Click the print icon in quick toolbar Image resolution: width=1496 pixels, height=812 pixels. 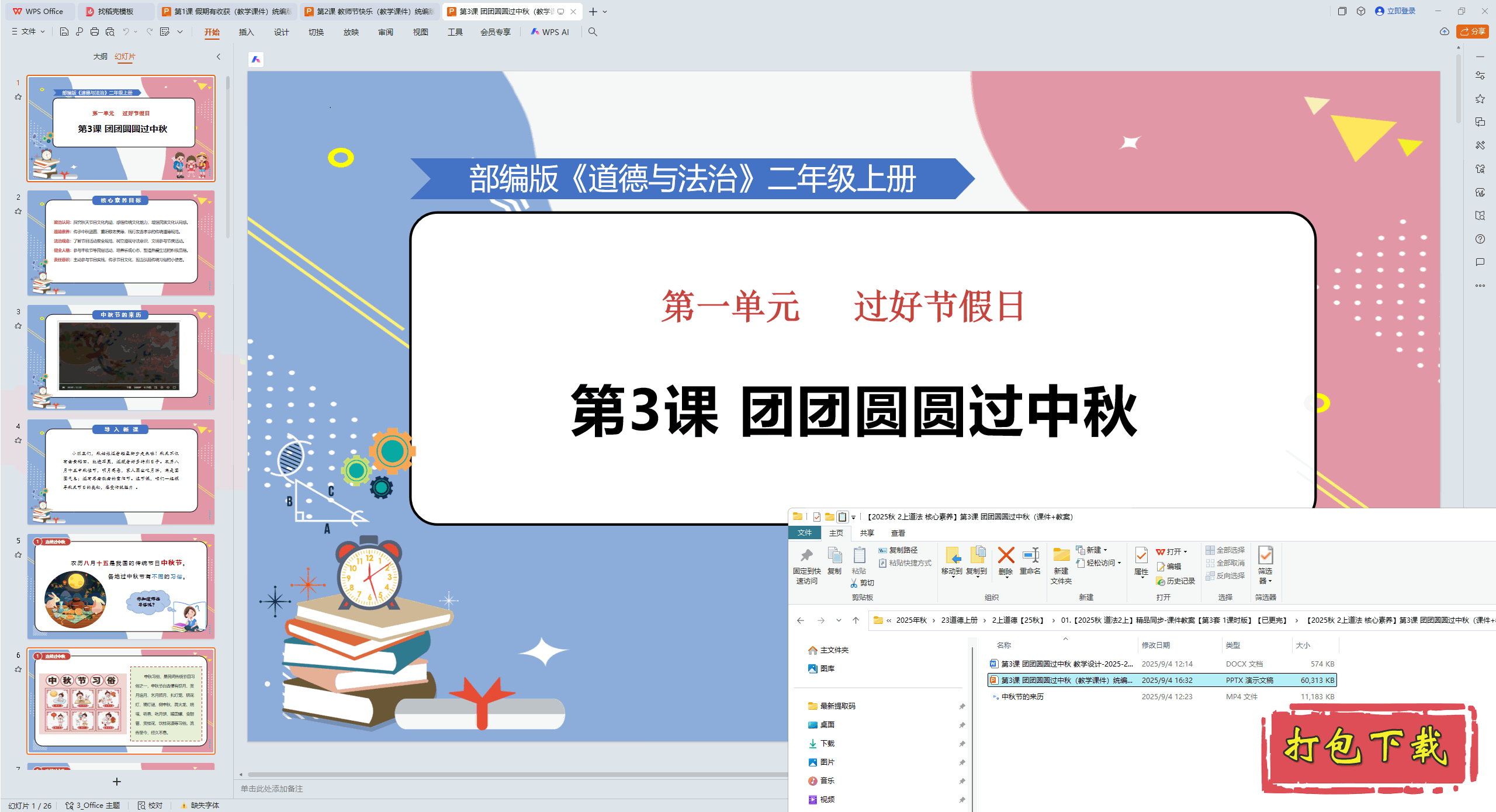[x=95, y=32]
